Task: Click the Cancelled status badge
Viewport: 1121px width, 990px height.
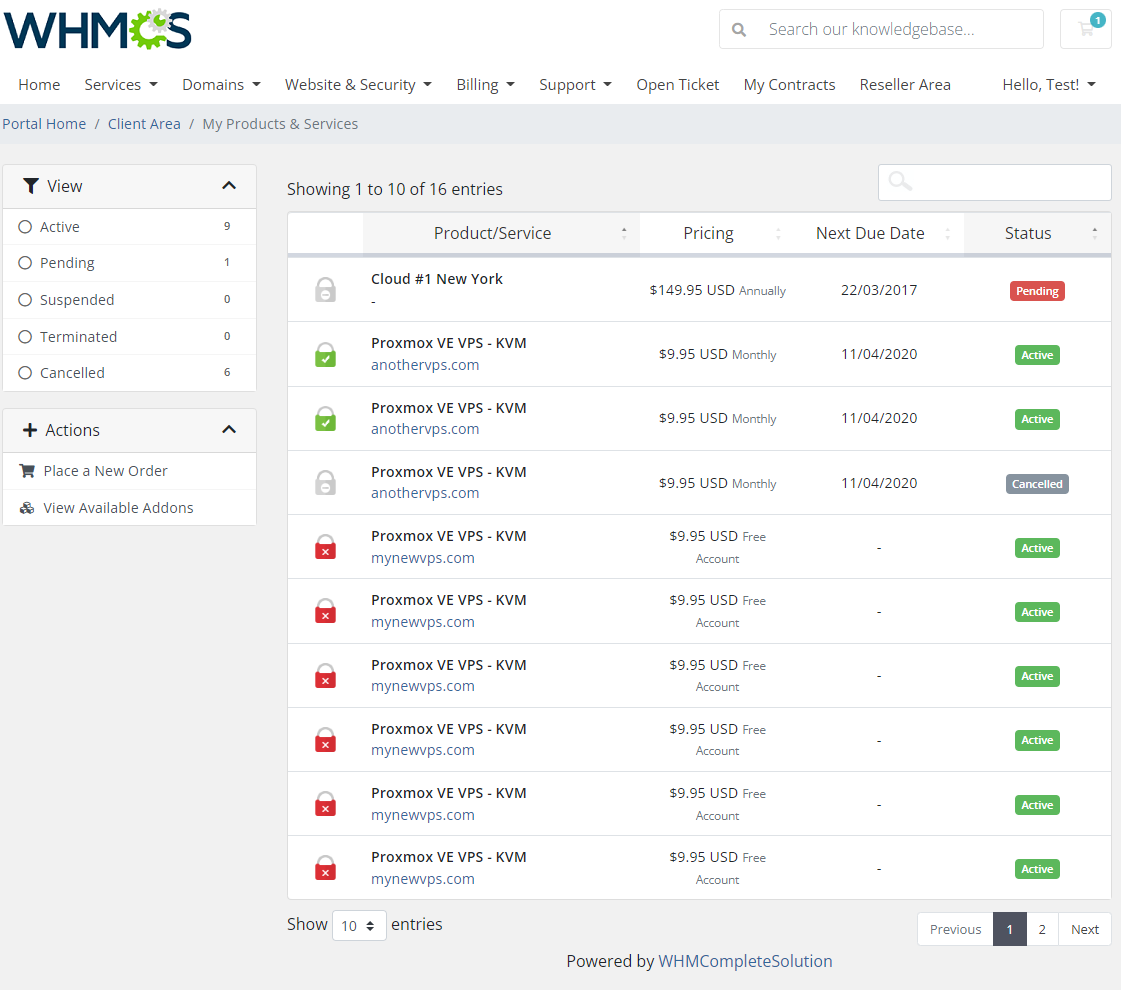Action: pyautogui.click(x=1037, y=484)
